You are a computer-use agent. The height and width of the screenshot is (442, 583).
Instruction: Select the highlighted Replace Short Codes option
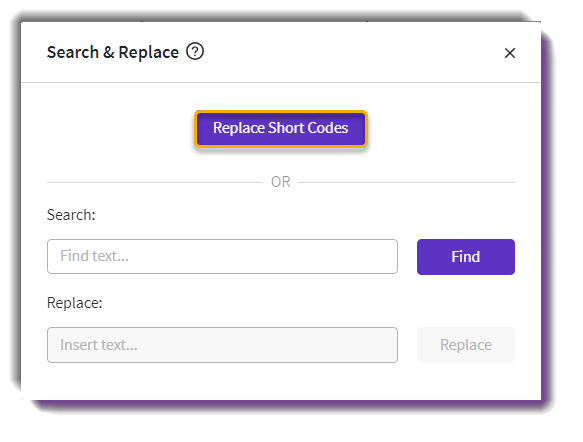coord(281,129)
